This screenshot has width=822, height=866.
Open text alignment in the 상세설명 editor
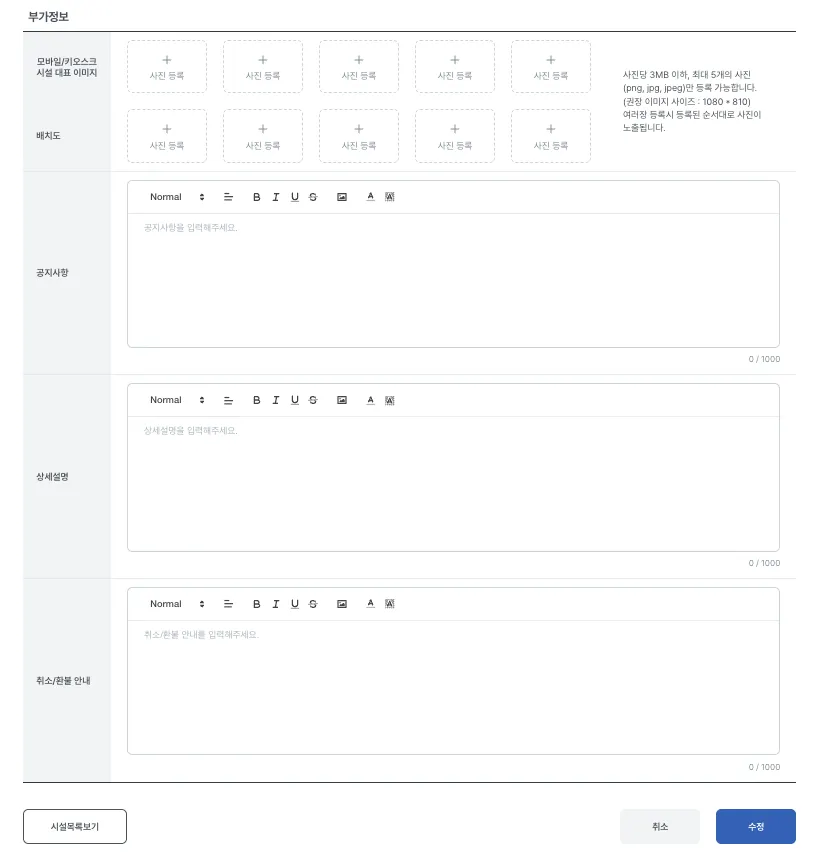pyautogui.click(x=228, y=400)
